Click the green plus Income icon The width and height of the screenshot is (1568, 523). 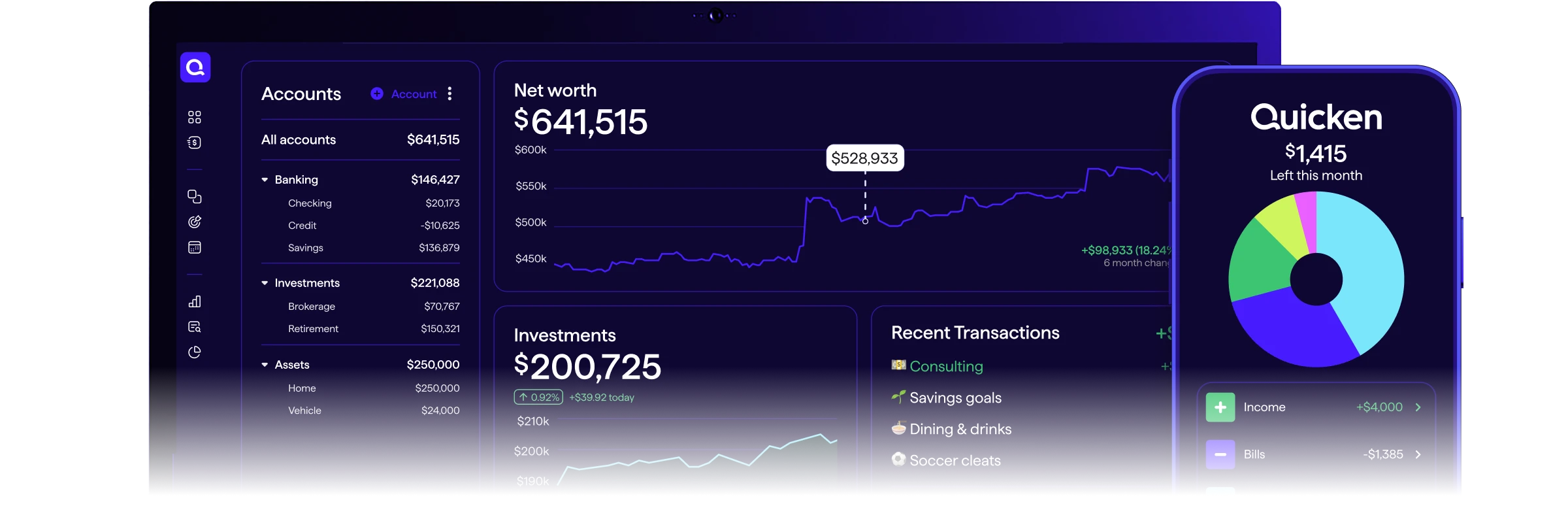point(1220,407)
